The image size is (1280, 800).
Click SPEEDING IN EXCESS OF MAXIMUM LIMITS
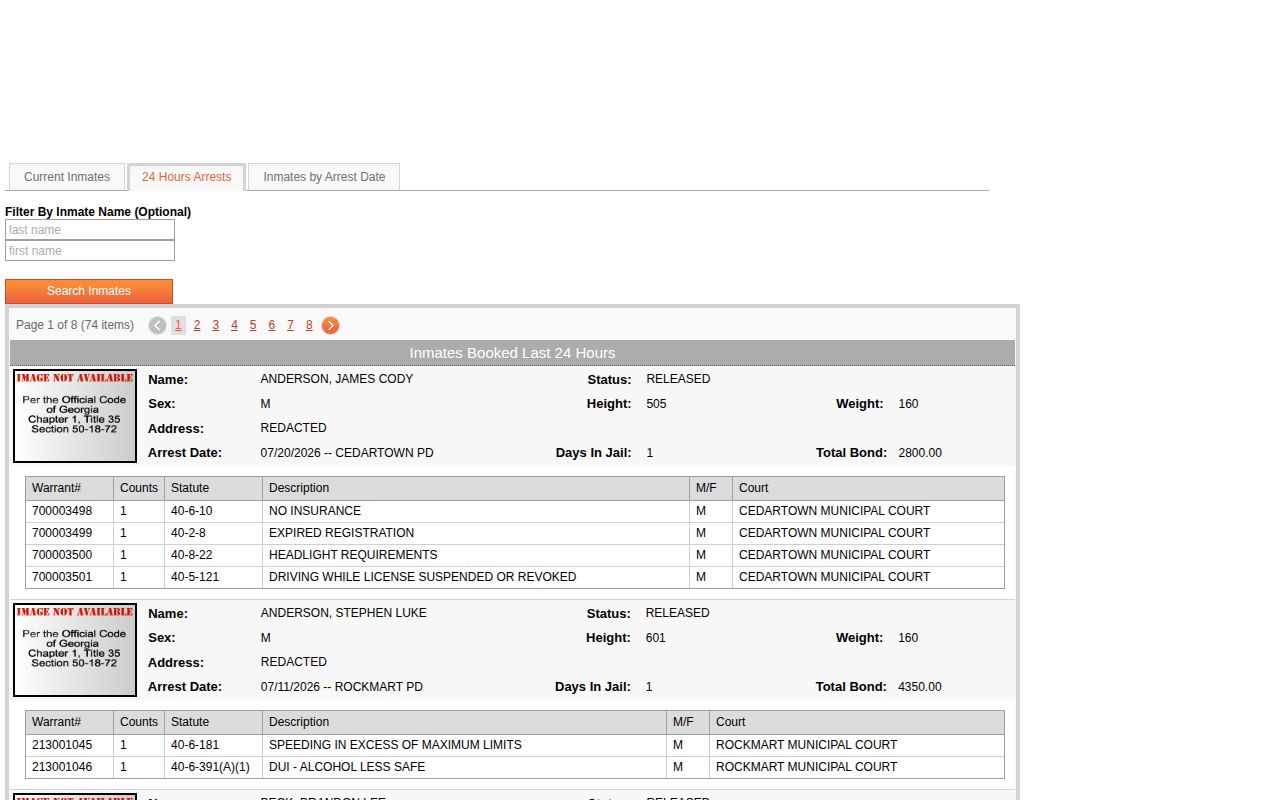pyautogui.click(x=395, y=745)
